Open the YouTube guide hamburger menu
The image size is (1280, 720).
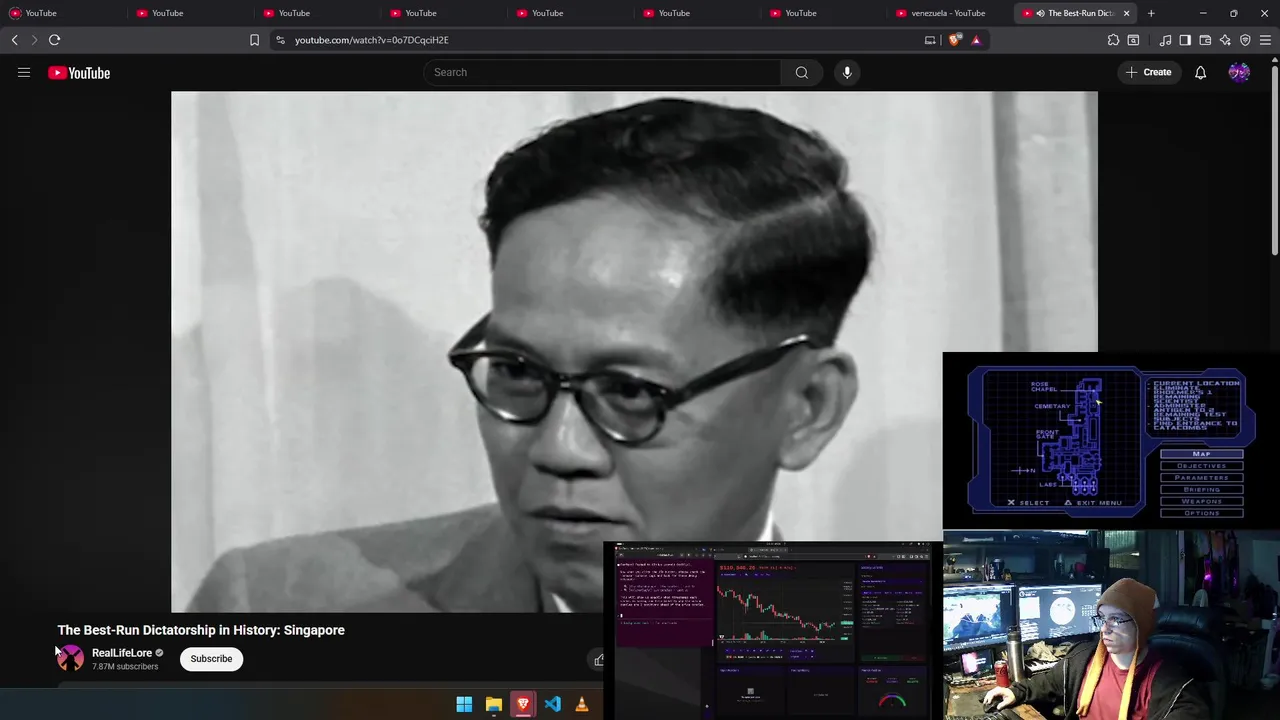24,72
